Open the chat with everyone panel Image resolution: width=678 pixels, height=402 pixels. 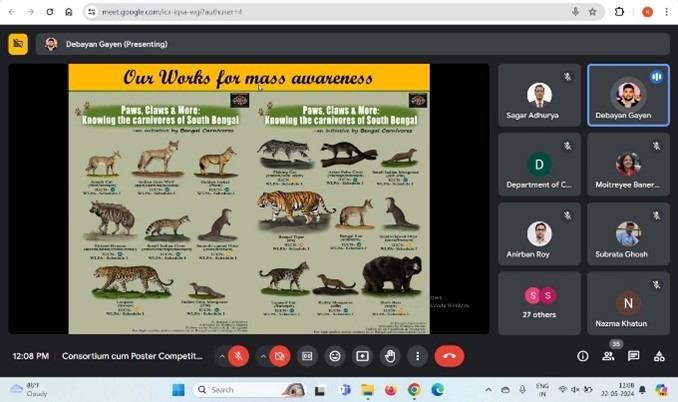click(634, 356)
